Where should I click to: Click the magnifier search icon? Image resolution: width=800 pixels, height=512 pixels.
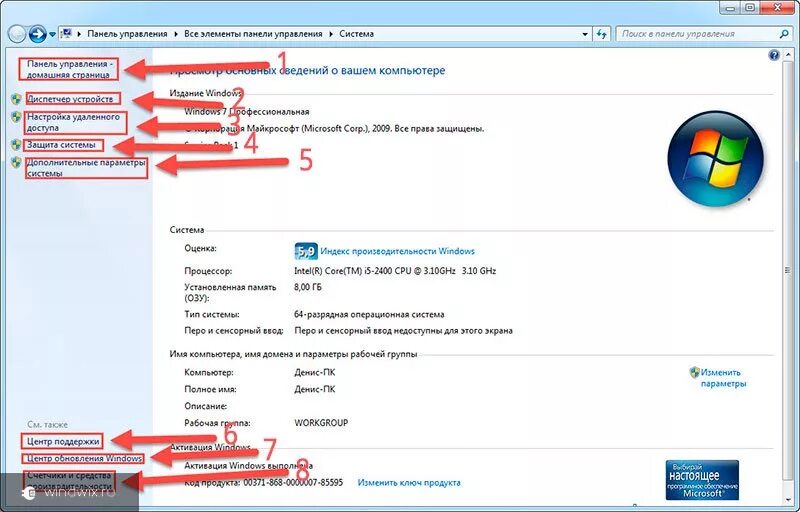point(784,34)
